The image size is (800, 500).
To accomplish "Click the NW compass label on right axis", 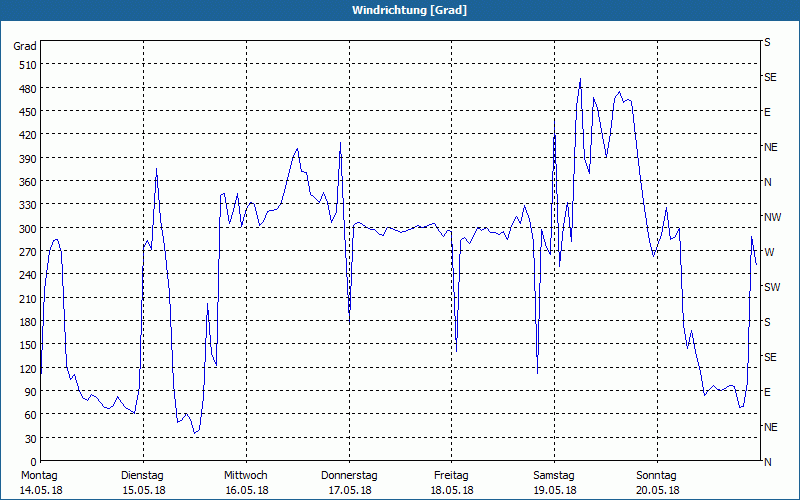I will tap(772, 217).
